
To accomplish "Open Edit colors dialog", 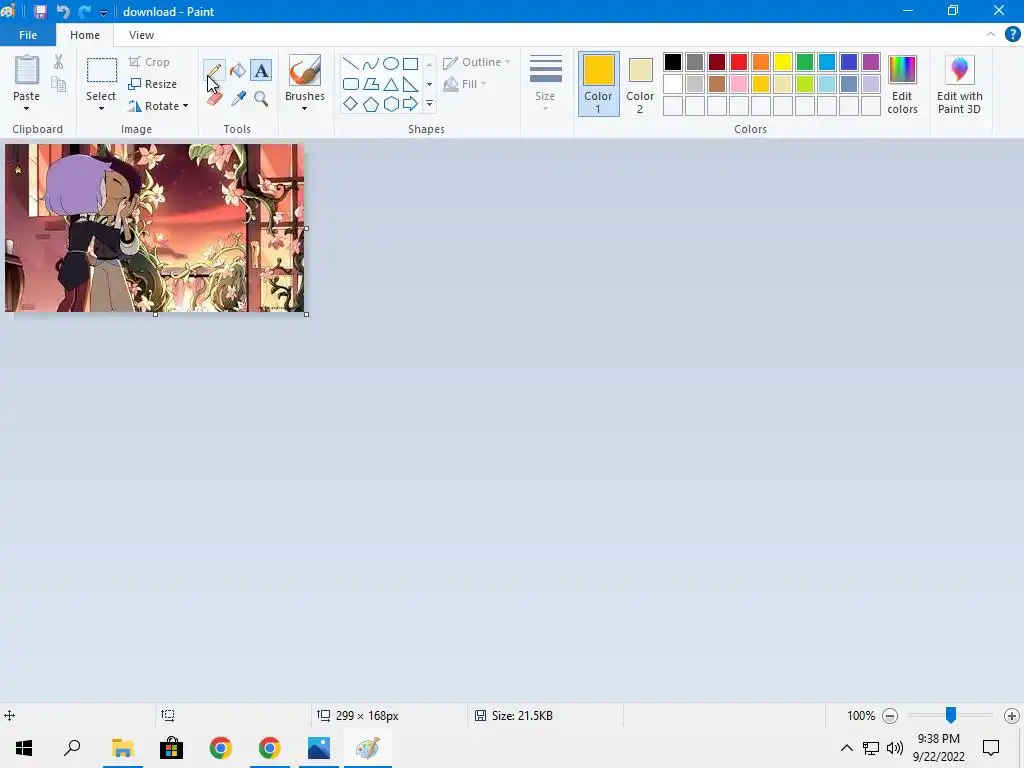I will click(x=902, y=85).
